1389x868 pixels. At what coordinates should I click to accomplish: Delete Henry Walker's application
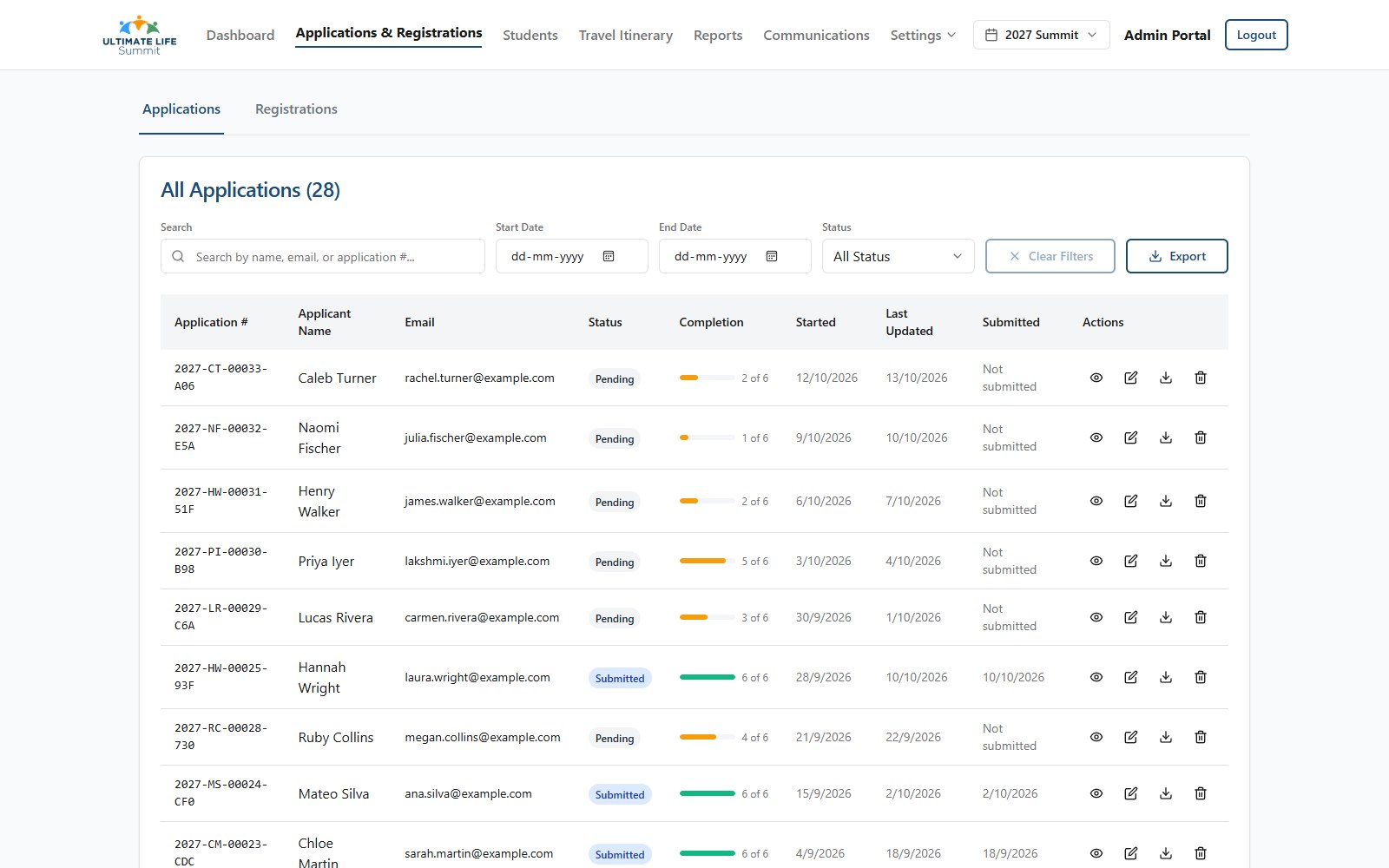pyautogui.click(x=1201, y=501)
